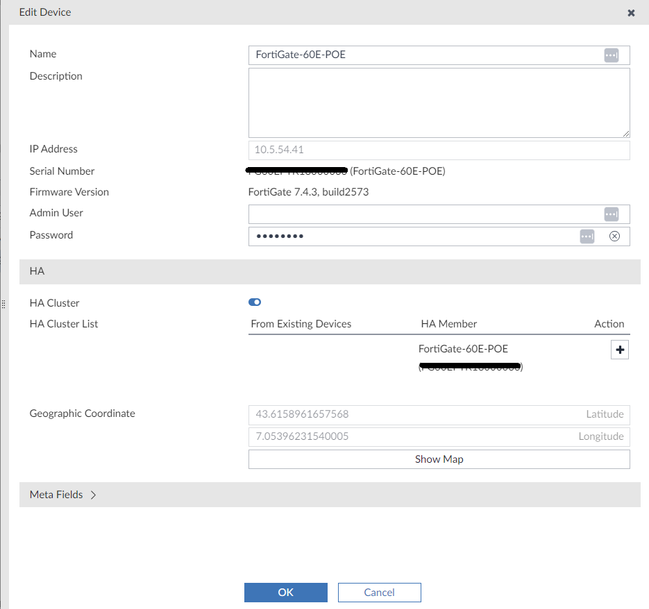Edit the Longitude coordinate field
The height and width of the screenshot is (609, 649).
pos(439,436)
